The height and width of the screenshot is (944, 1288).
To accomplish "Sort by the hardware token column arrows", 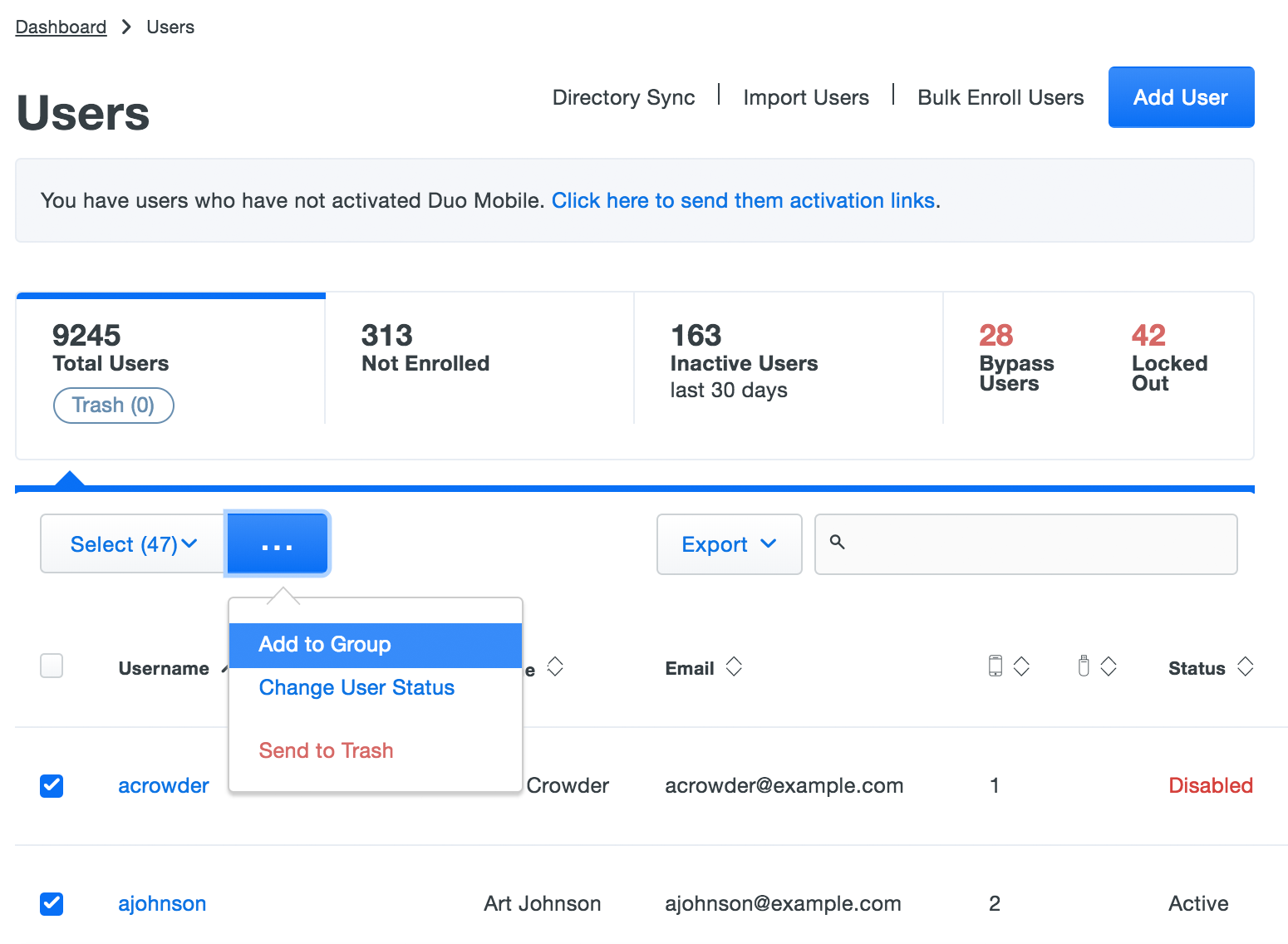I will click(1109, 666).
